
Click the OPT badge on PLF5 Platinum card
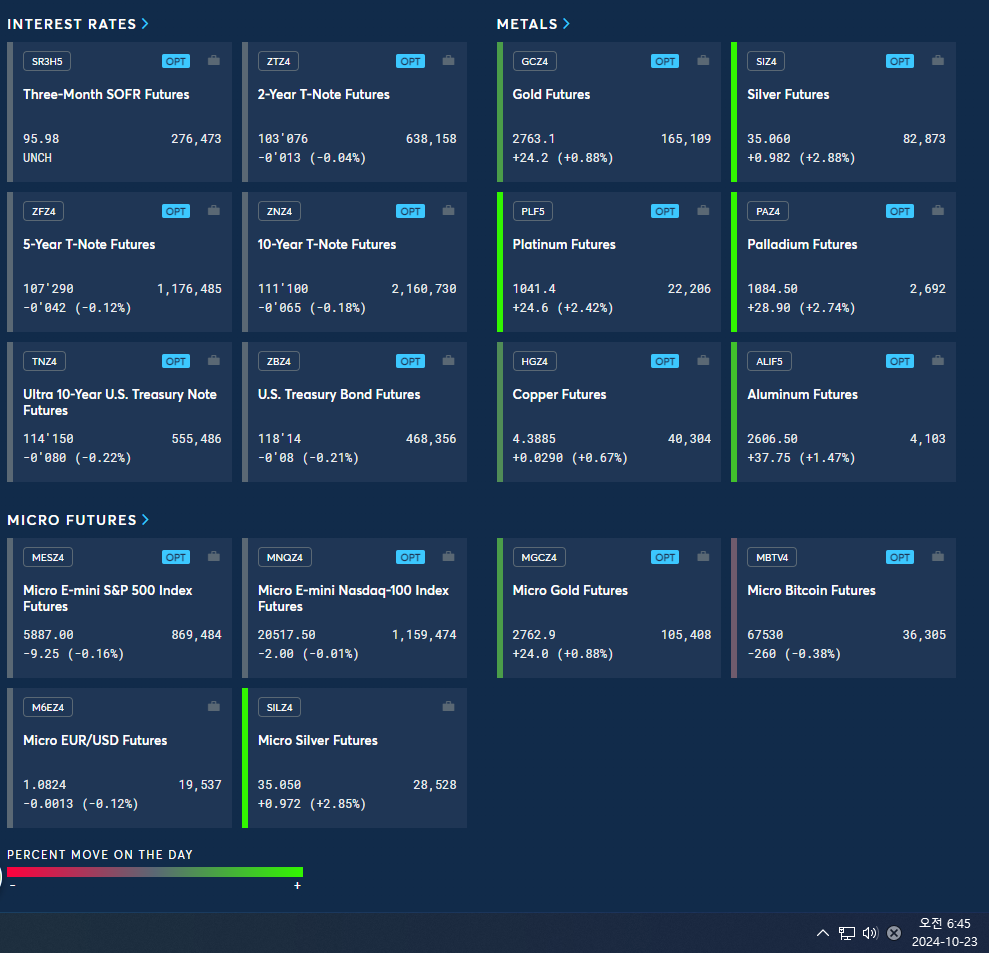[x=665, y=211]
